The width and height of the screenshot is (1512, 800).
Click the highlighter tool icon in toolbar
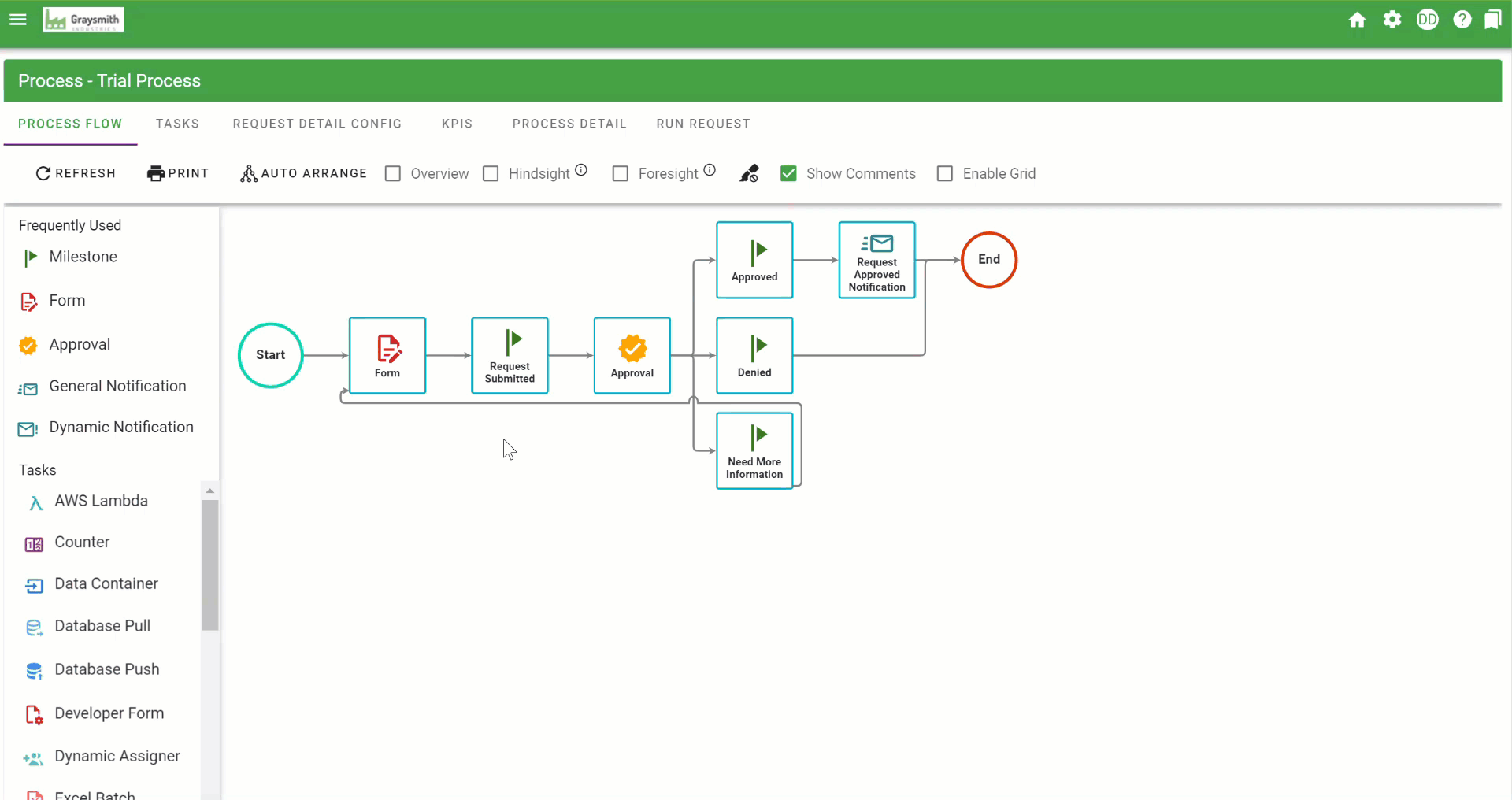(749, 173)
